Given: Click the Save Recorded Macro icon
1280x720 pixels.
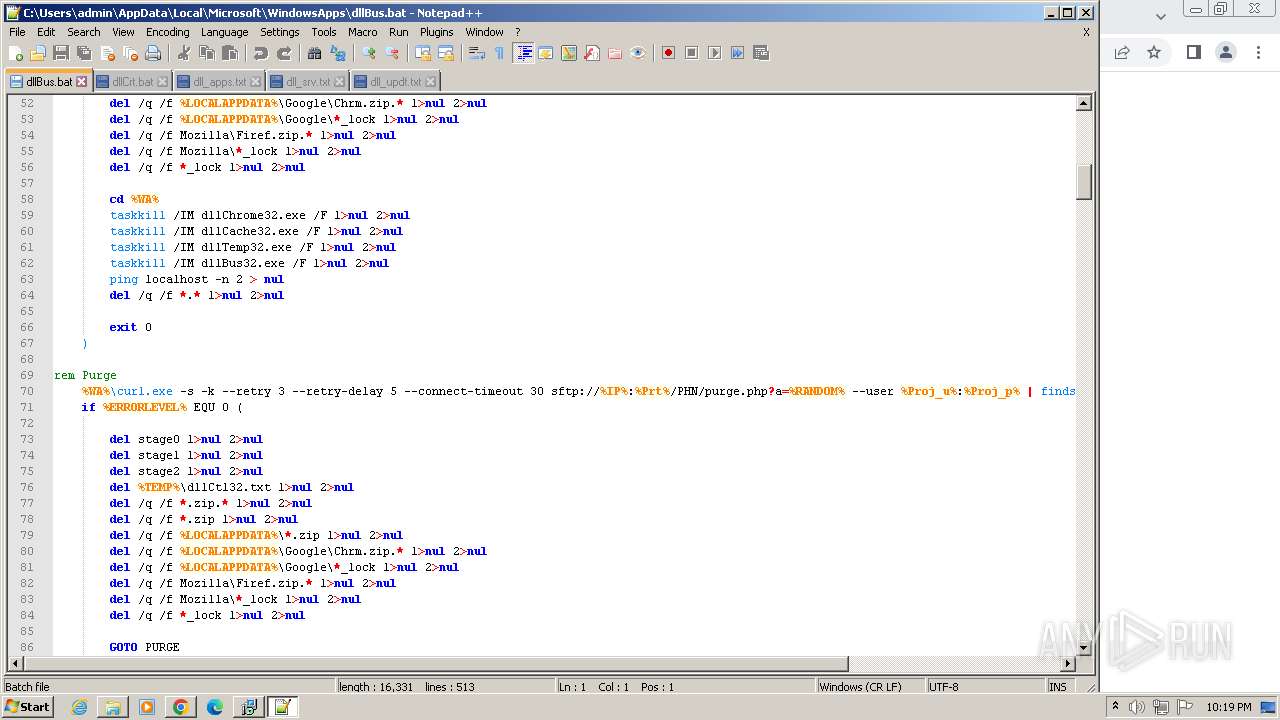Looking at the screenshot, I should tap(761, 53).
